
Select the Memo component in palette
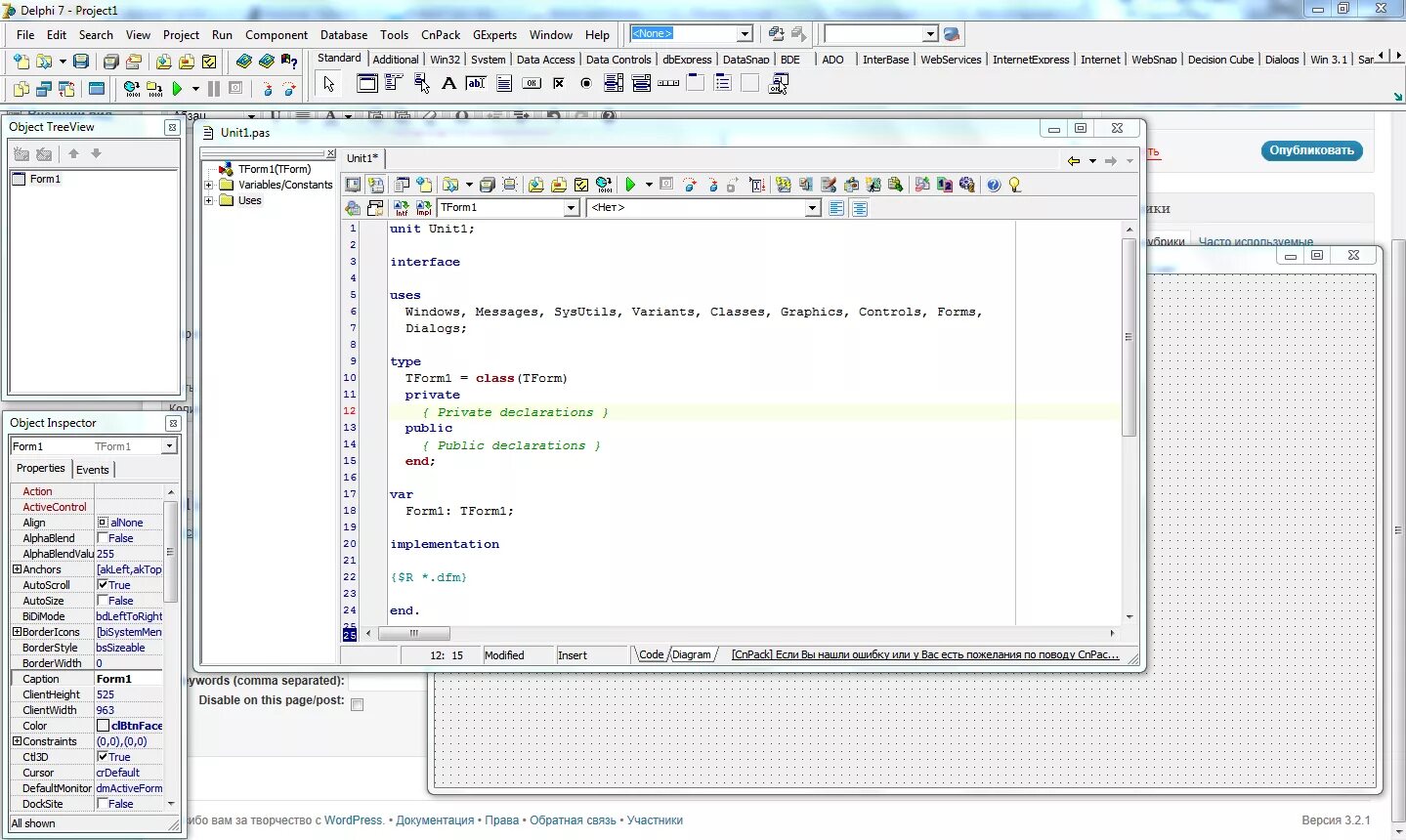pos(504,84)
